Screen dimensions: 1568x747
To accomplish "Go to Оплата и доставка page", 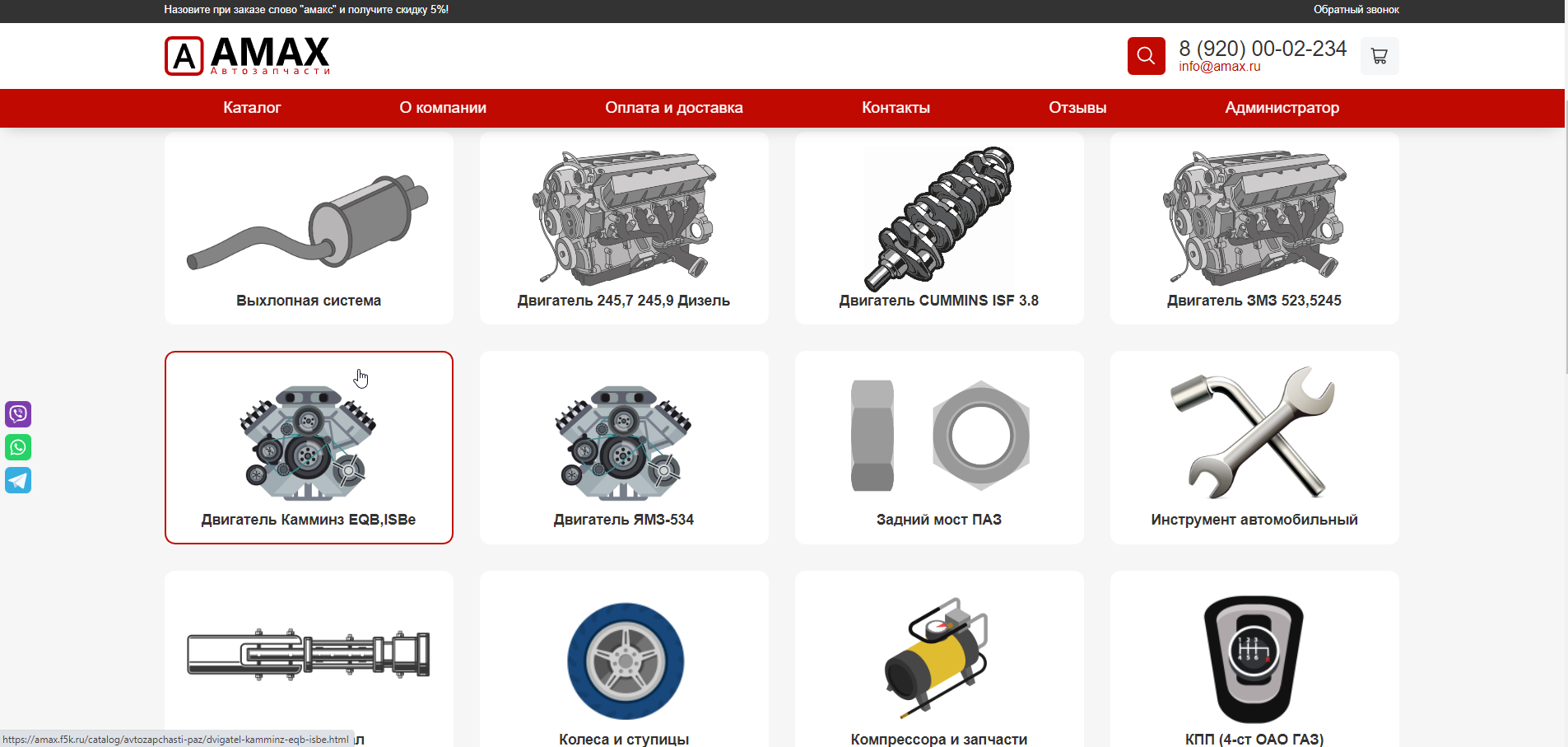I will (x=674, y=108).
